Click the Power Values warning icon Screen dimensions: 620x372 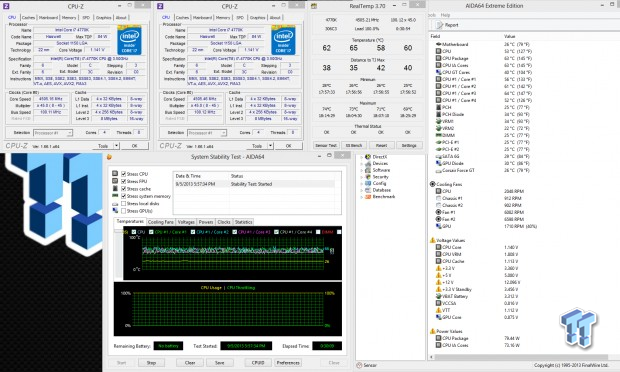click(x=433, y=331)
